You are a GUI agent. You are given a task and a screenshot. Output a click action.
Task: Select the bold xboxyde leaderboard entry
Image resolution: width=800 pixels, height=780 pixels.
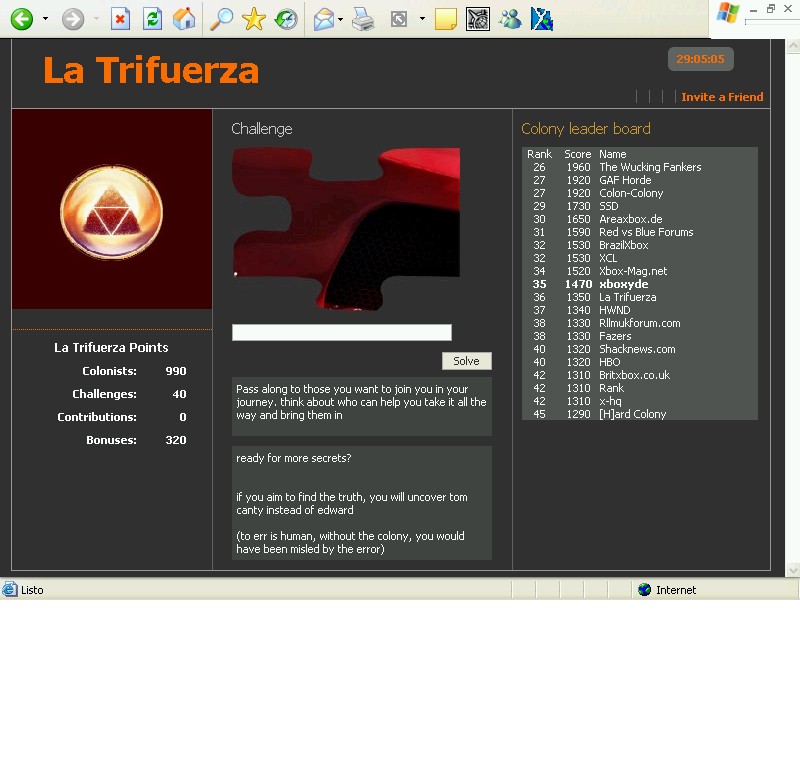pyautogui.click(x=640, y=284)
